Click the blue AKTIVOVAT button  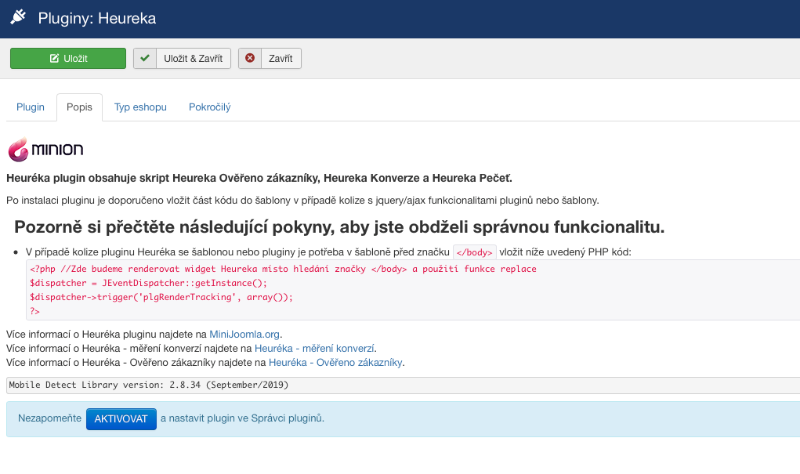[x=121, y=419]
